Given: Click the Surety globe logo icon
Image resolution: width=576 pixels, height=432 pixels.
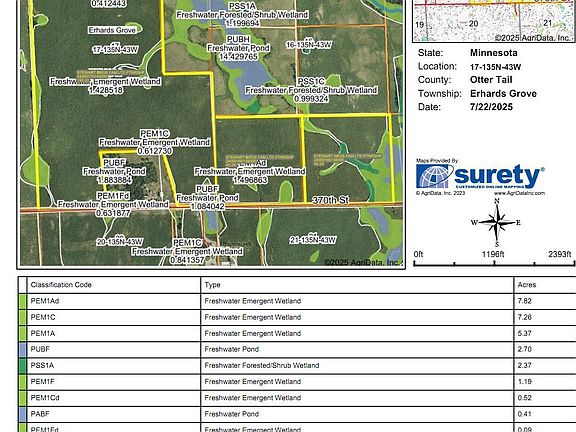Looking at the screenshot, I should click(x=435, y=177).
